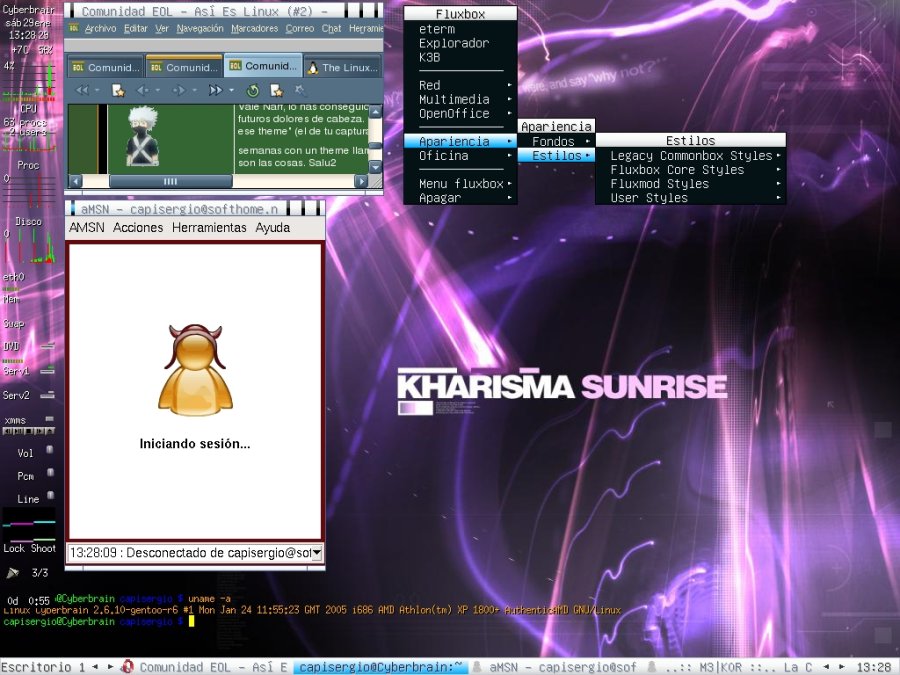
Task: Open Fondos submenu in Apariencia menu
Action: (x=556, y=141)
